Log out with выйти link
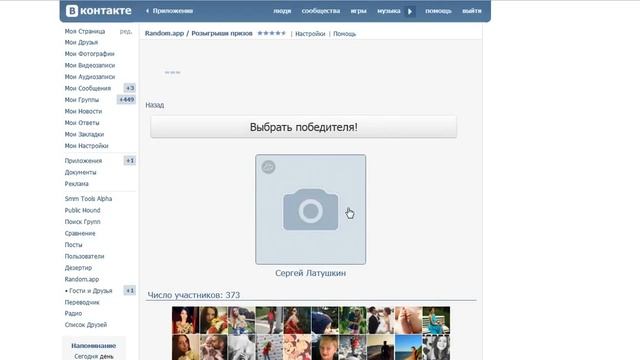The height and width of the screenshot is (360, 640). click(472, 11)
